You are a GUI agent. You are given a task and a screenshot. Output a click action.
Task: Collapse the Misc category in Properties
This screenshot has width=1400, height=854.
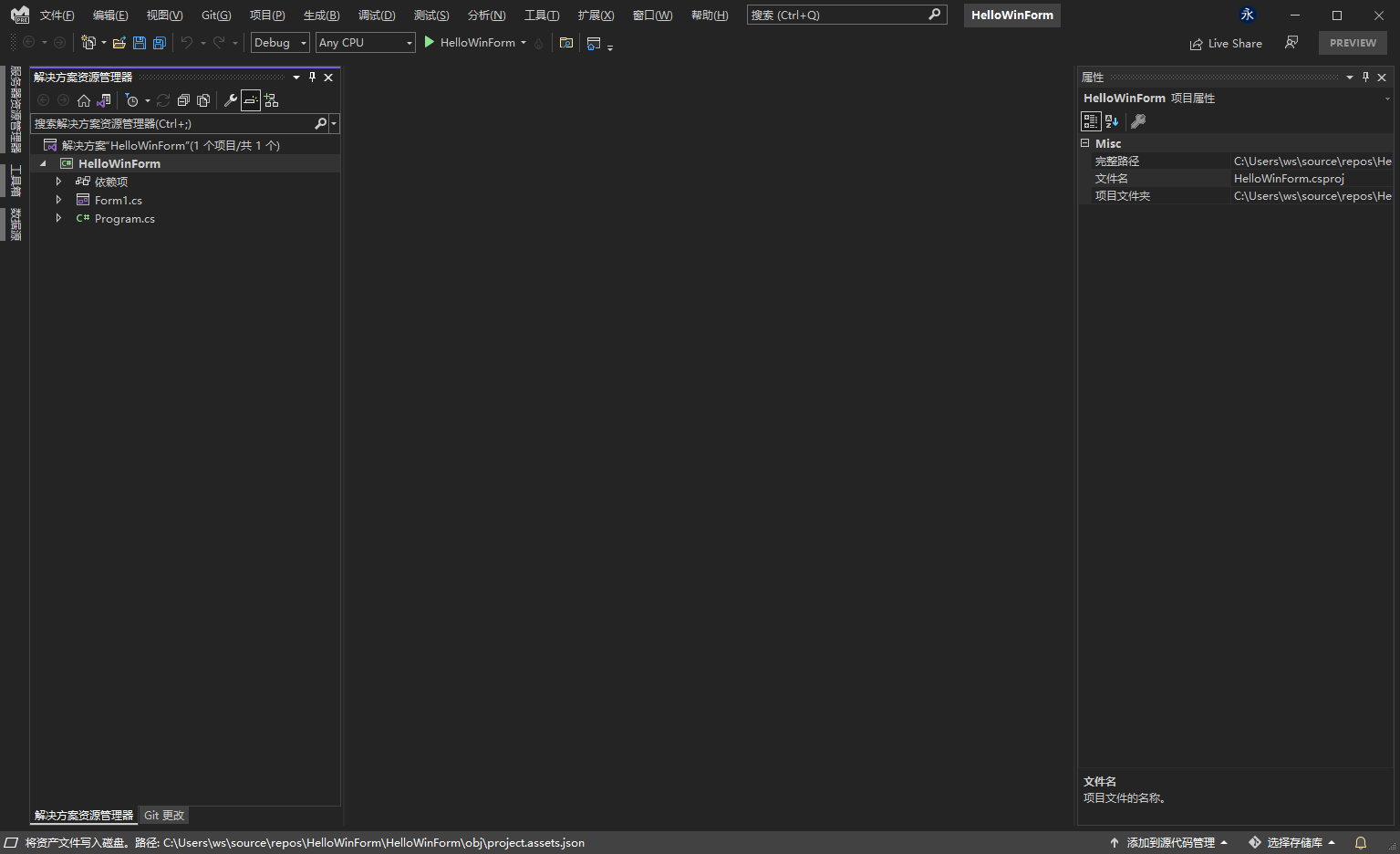pyautogui.click(x=1085, y=143)
